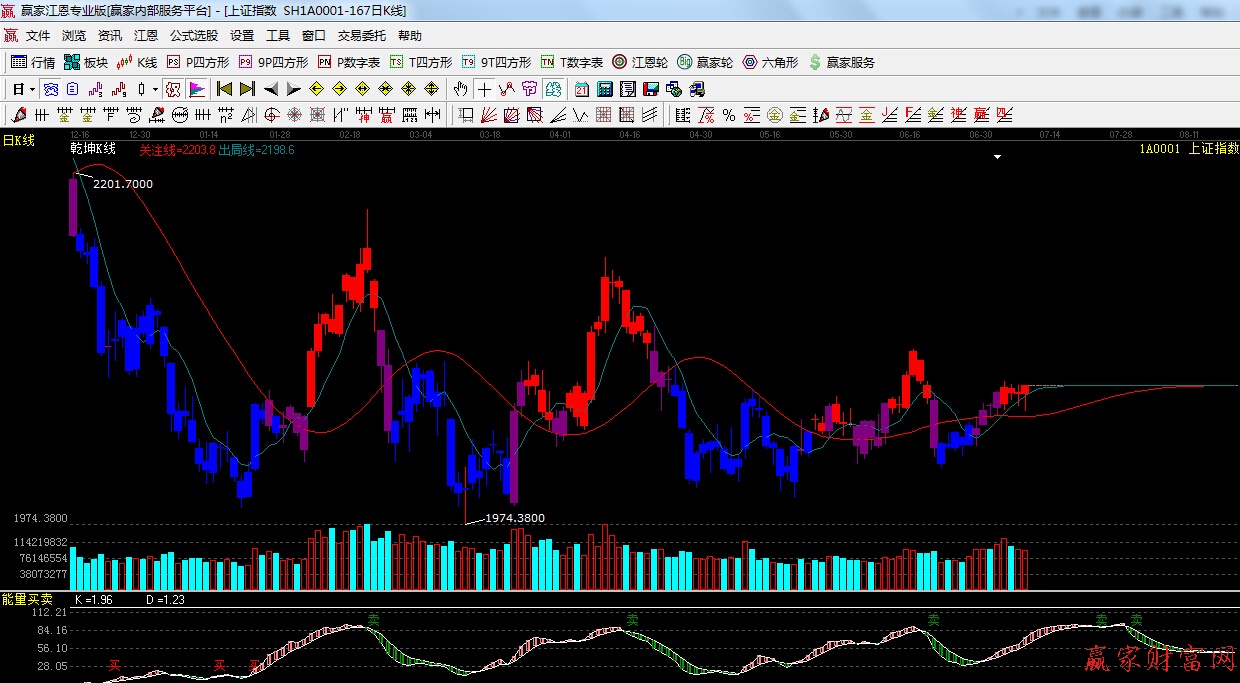Click the red floppy save icon
Viewport: 1240px width, 683px height.
pos(651,89)
